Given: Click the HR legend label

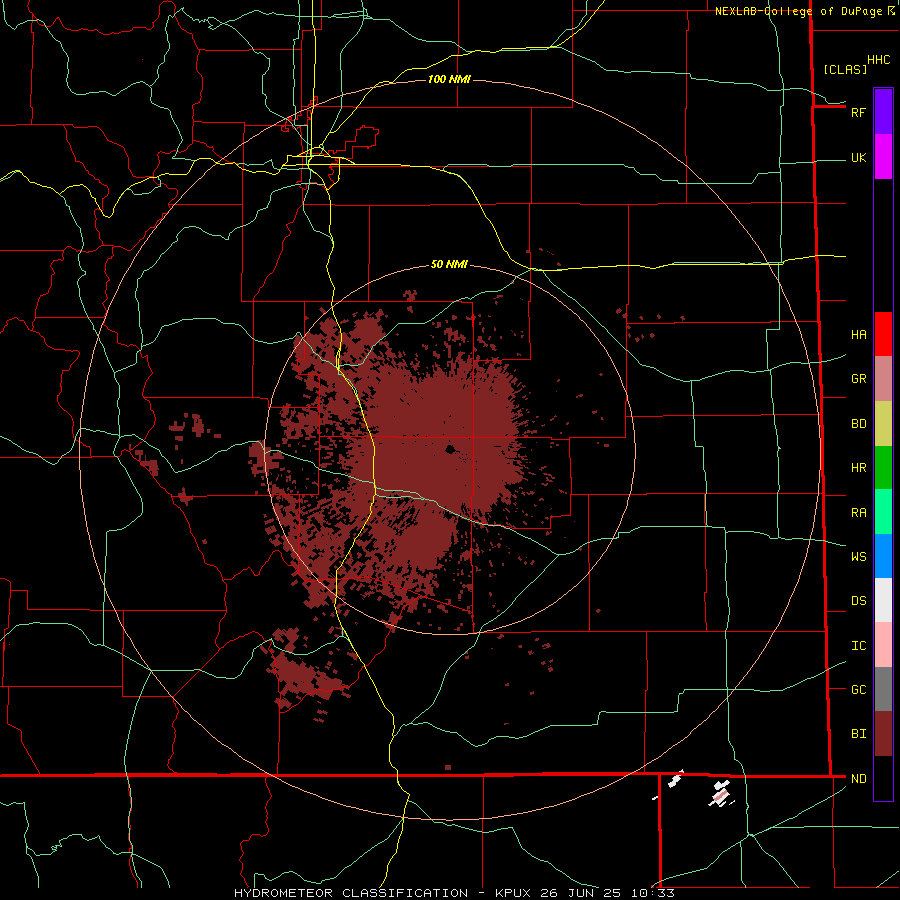Looking at the screenshot, I should coord(858,468).
